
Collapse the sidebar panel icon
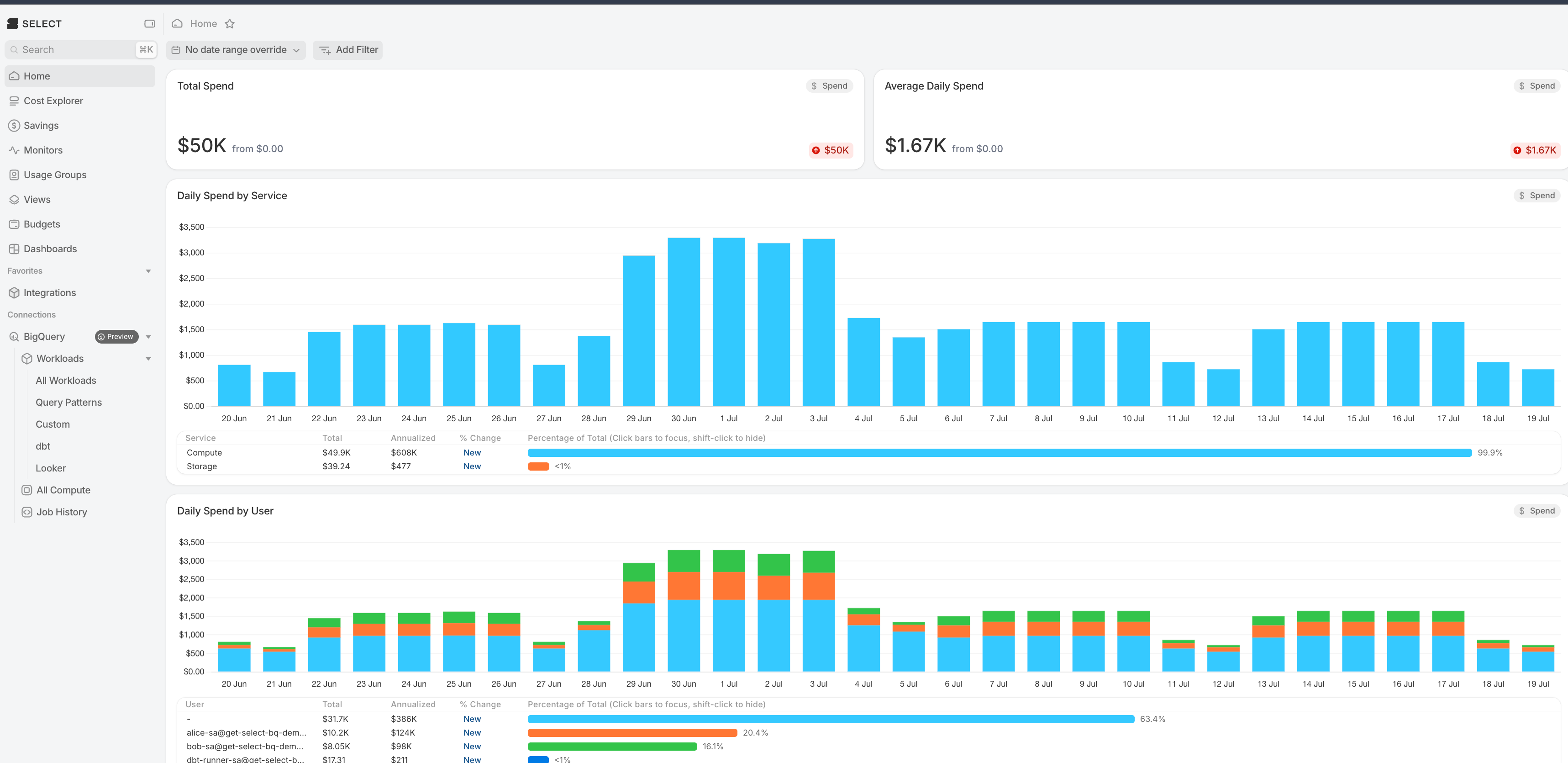[x=149, y=24]
